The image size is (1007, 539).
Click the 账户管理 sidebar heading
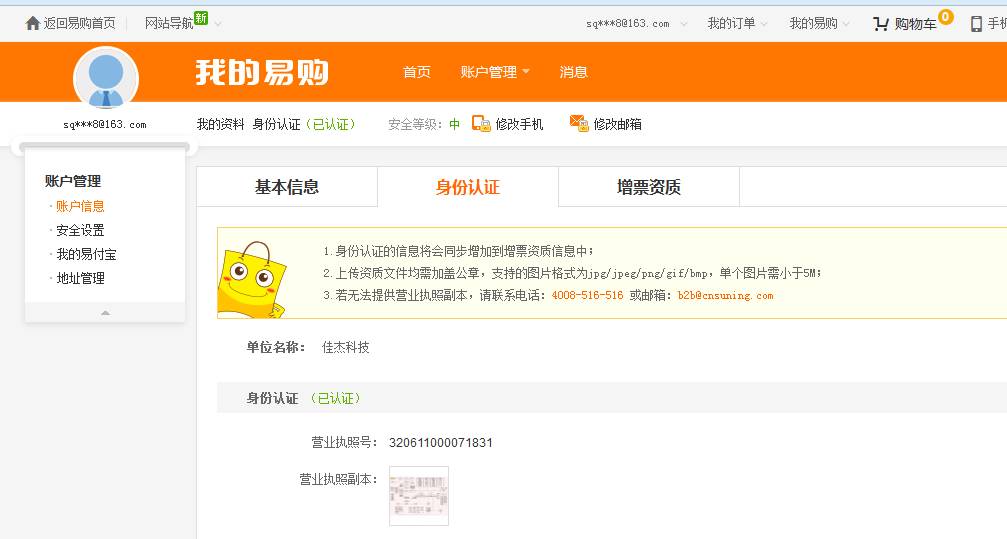tap(73, 181)
